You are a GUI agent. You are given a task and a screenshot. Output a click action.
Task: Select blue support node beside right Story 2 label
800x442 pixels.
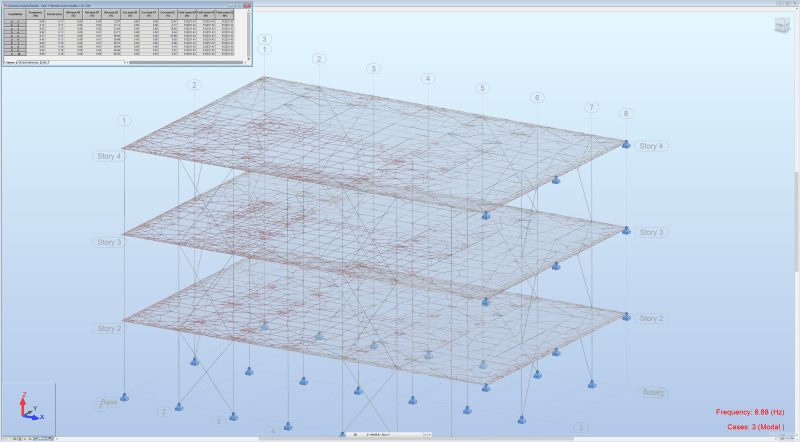pos(626,317)
